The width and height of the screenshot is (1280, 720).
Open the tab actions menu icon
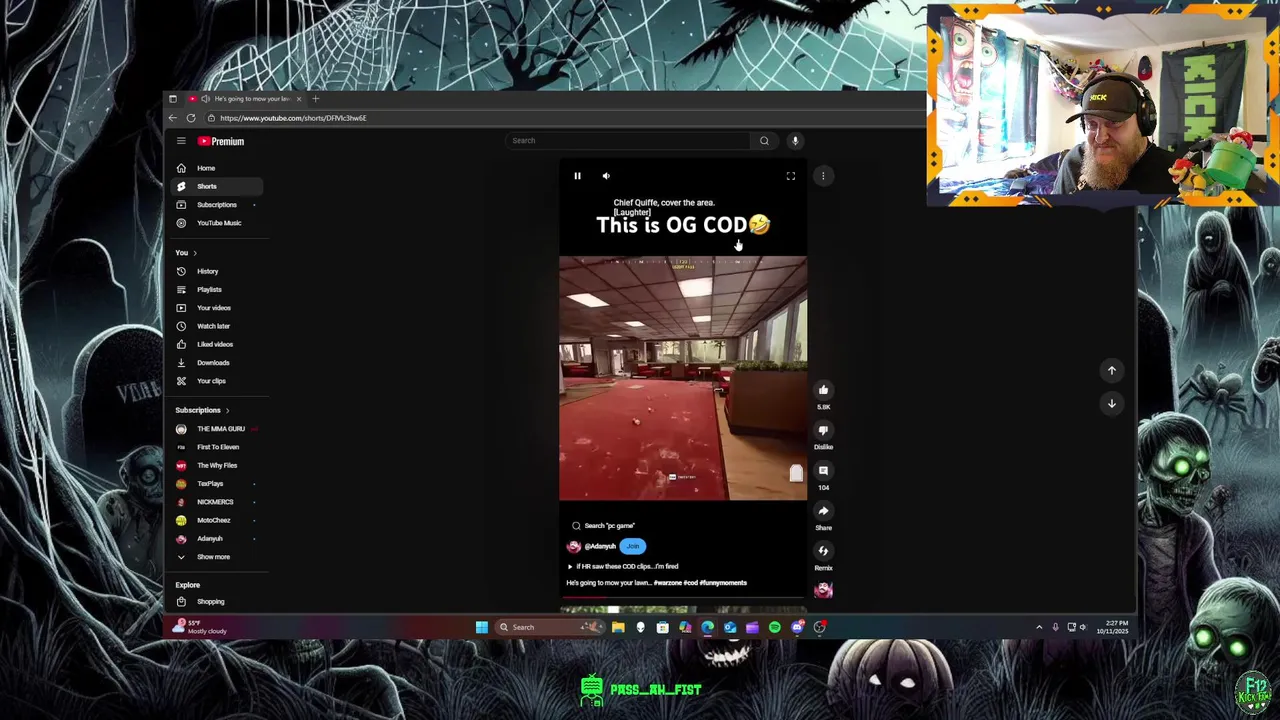click(172, 99)
